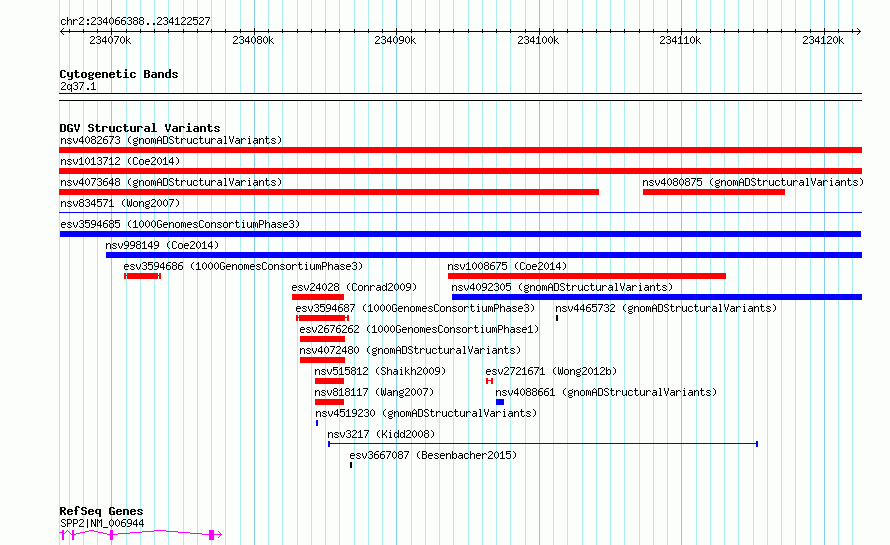This screenshot has width=890, height=545.
Task: Open the esv3667087 (Besenbacher2015) label
Action: 433,455
